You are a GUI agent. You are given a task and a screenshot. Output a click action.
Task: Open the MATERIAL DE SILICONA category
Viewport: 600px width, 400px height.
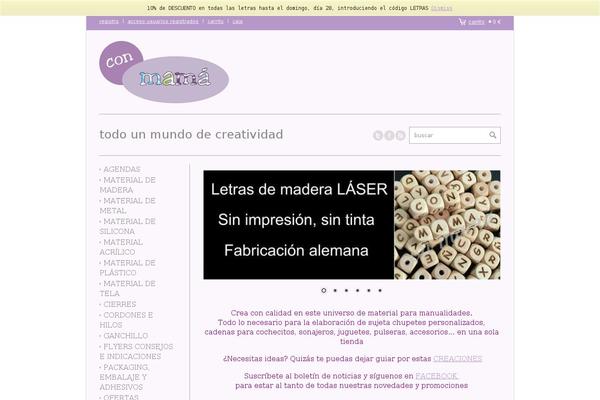(x=127, y=226)
